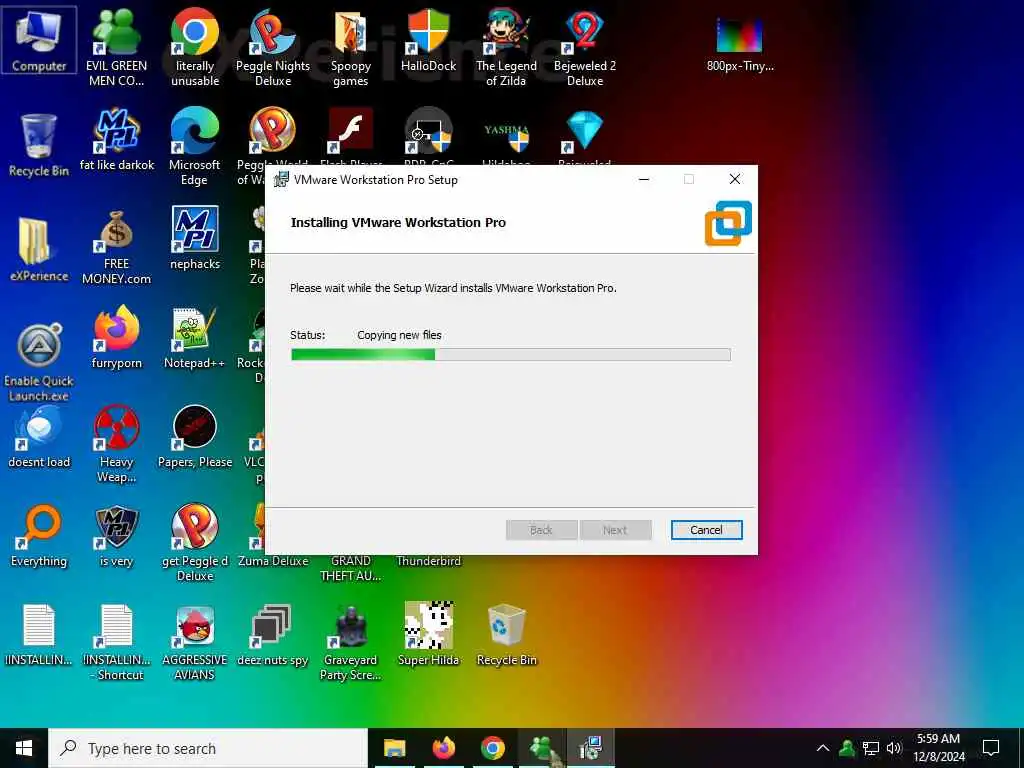Run Enable Quick Launch.exe
This screenshot has width=1024, height=768.
tap(39, 362)
